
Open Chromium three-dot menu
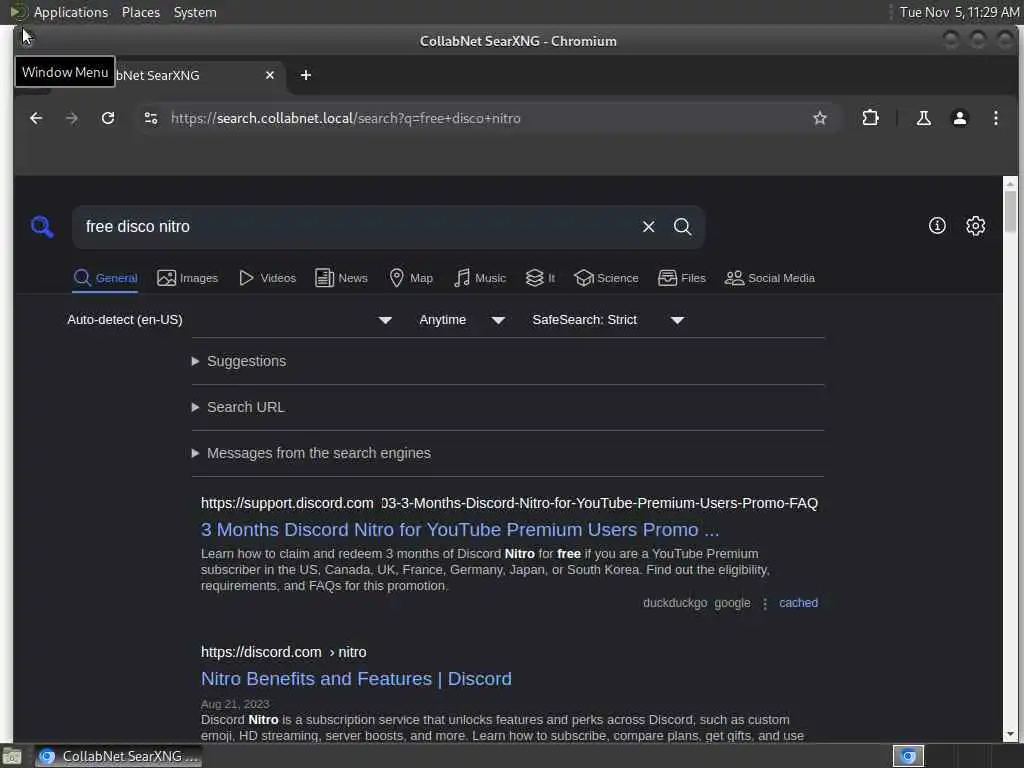coord(995,118)
